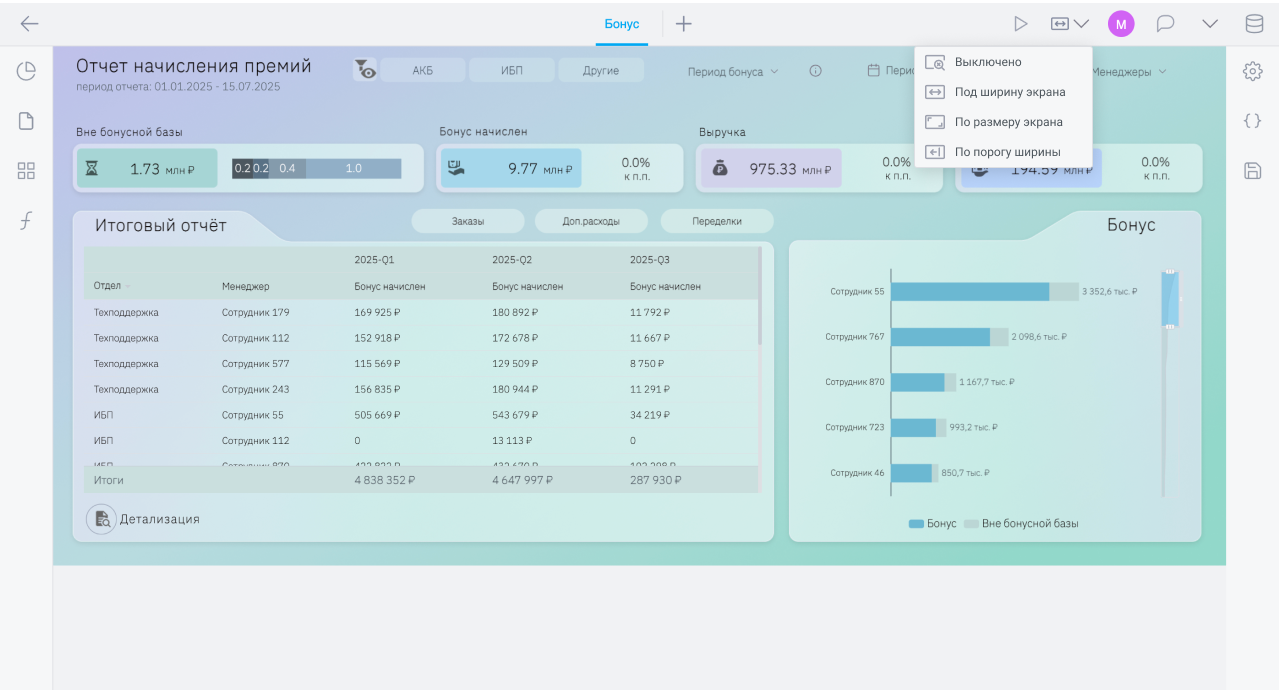The width and height of the screenshot is (1279, 690).
Task: Open the curly braces code icon
Action: pos(1252,121)
